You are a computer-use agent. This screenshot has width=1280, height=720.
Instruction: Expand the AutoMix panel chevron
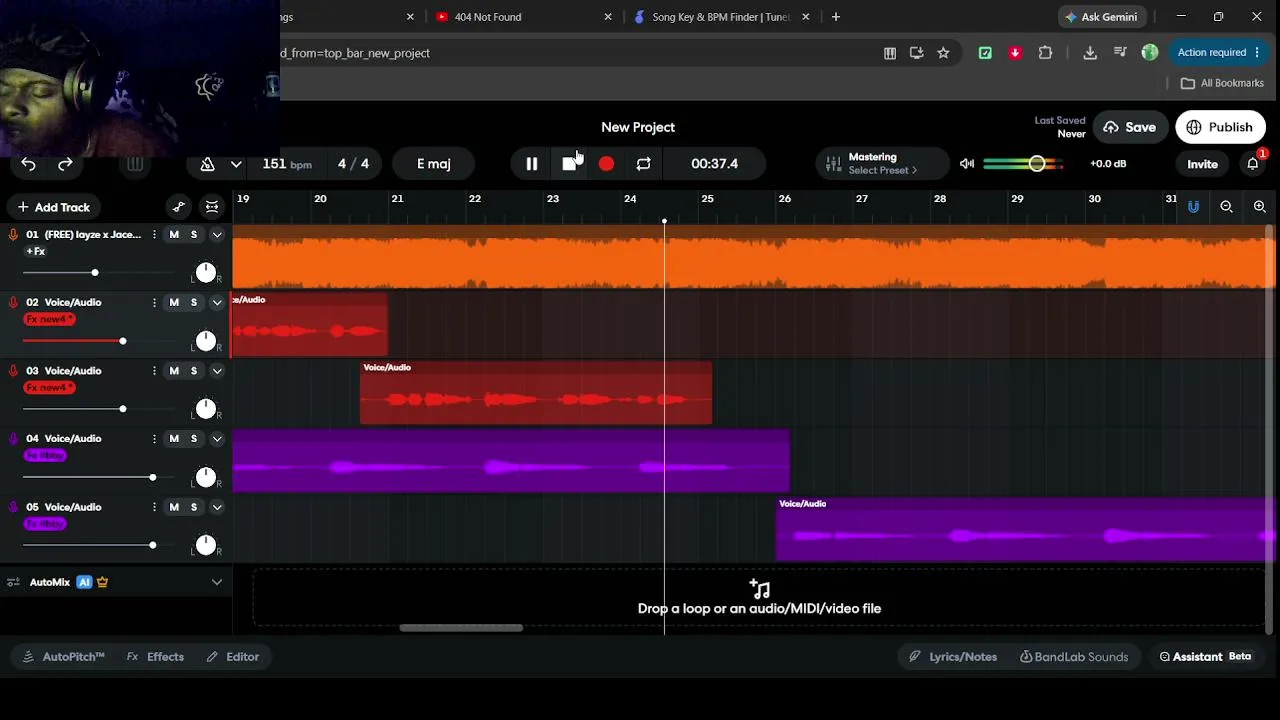217,582
